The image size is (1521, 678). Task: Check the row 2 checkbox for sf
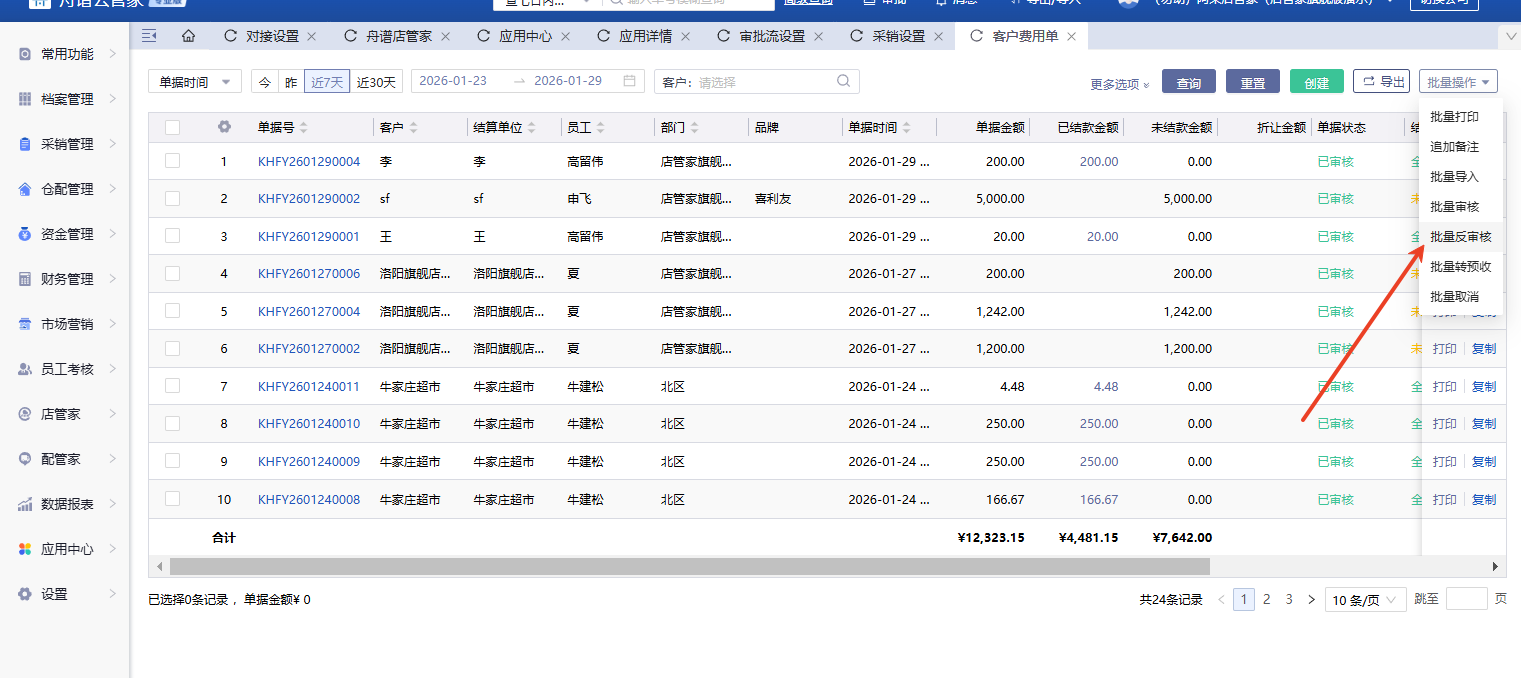click(x=173, y=199)
